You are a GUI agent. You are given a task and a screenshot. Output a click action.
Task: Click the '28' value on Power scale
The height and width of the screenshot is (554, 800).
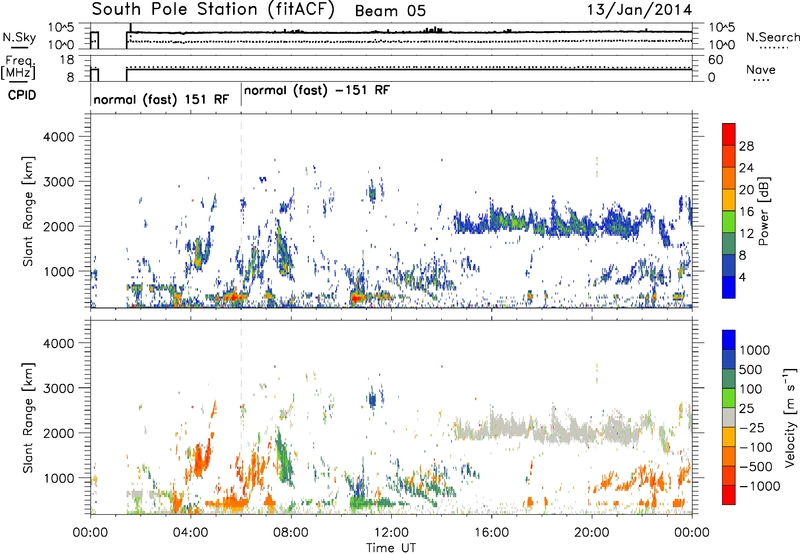point(746,146)
